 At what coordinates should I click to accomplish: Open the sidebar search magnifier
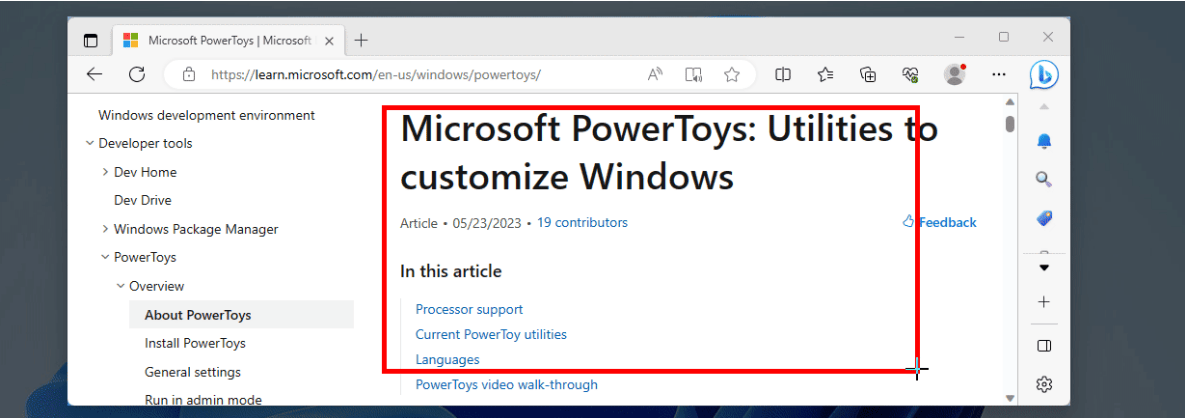tap(1044, 179)
